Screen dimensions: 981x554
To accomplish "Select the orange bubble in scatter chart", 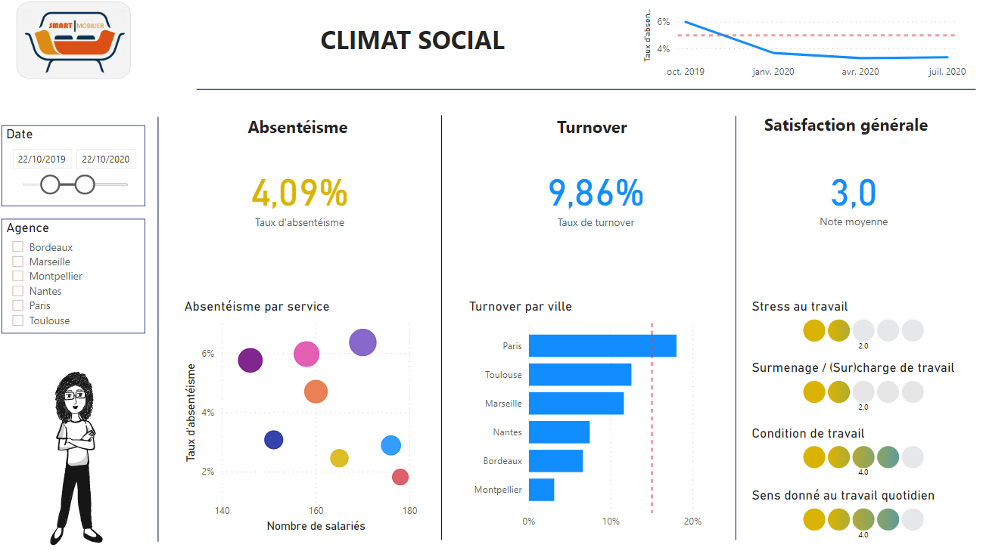I will tap(316, 392).
